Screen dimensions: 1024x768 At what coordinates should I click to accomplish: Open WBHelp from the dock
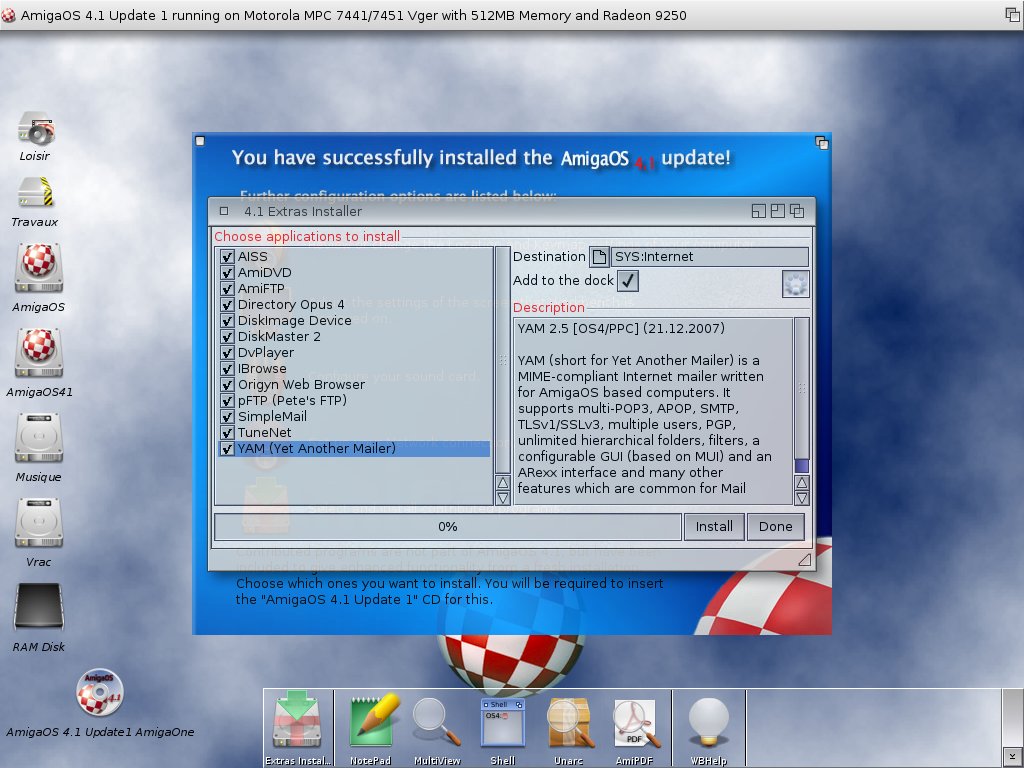point(709,724)
